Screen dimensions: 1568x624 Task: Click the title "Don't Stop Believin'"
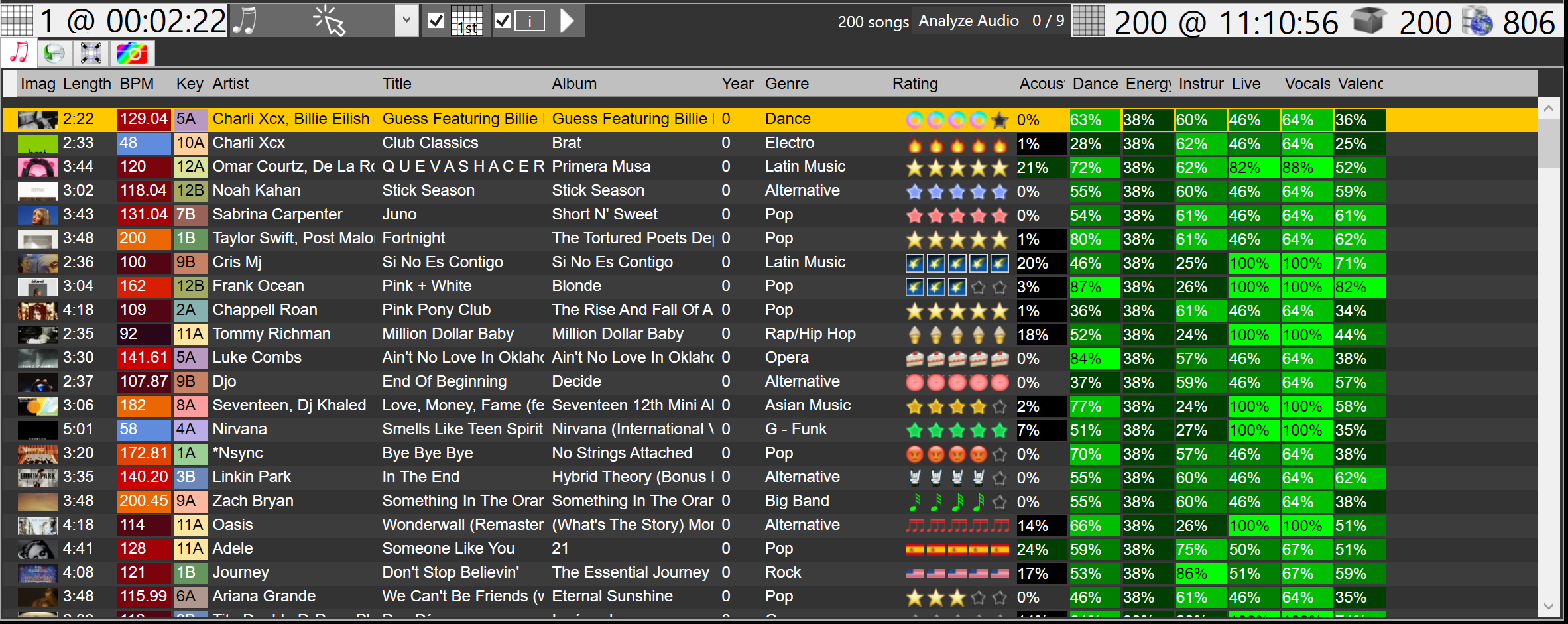[x=450, y=572]
